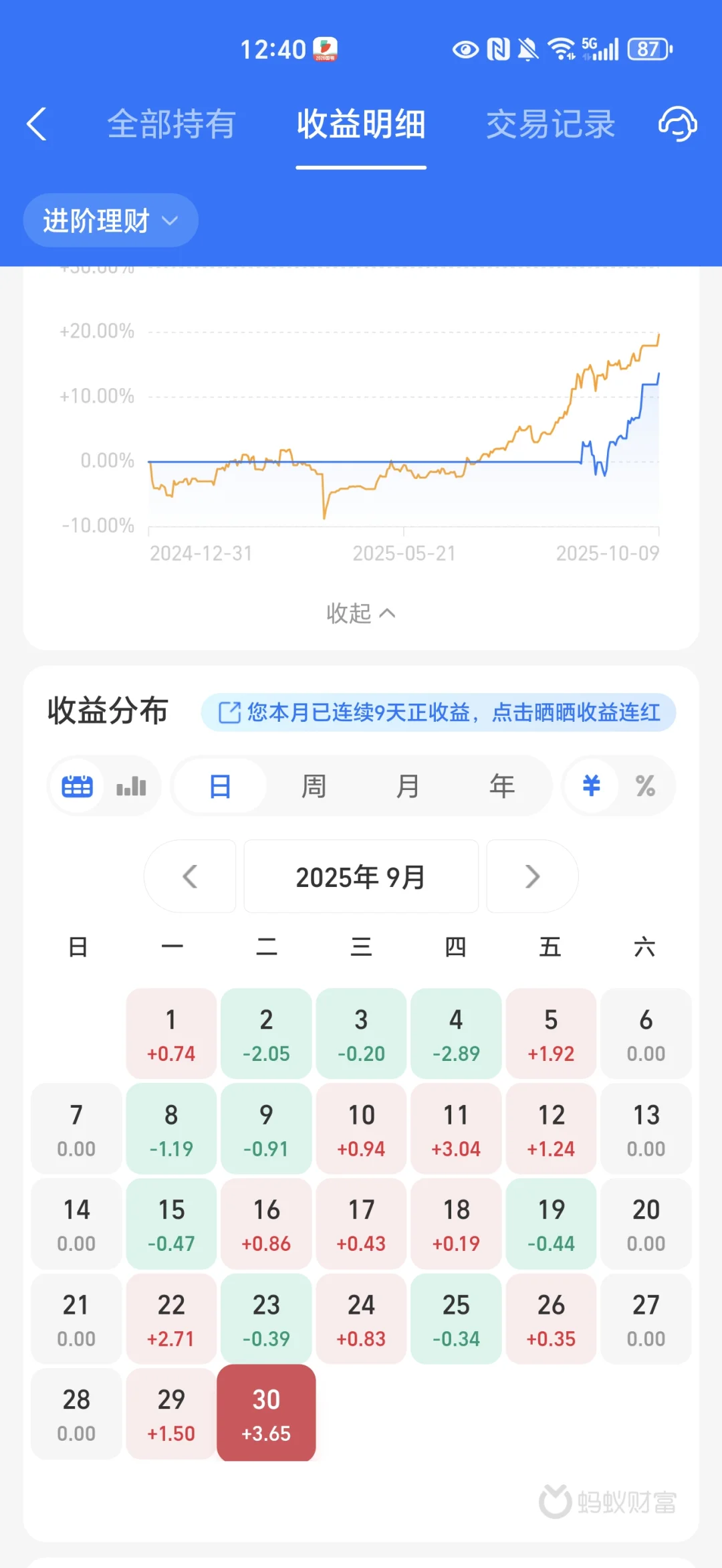Select the 收益明细 tab
Image resolution: width=722 pixels, height=1568 pixels.
click(361, 124)
